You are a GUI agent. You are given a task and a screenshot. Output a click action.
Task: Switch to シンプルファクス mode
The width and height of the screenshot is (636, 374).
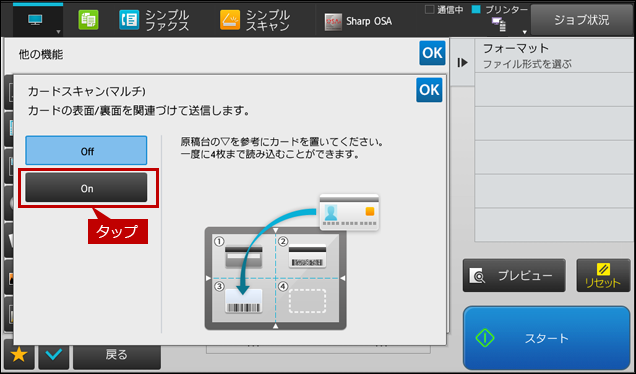(154, 20)
